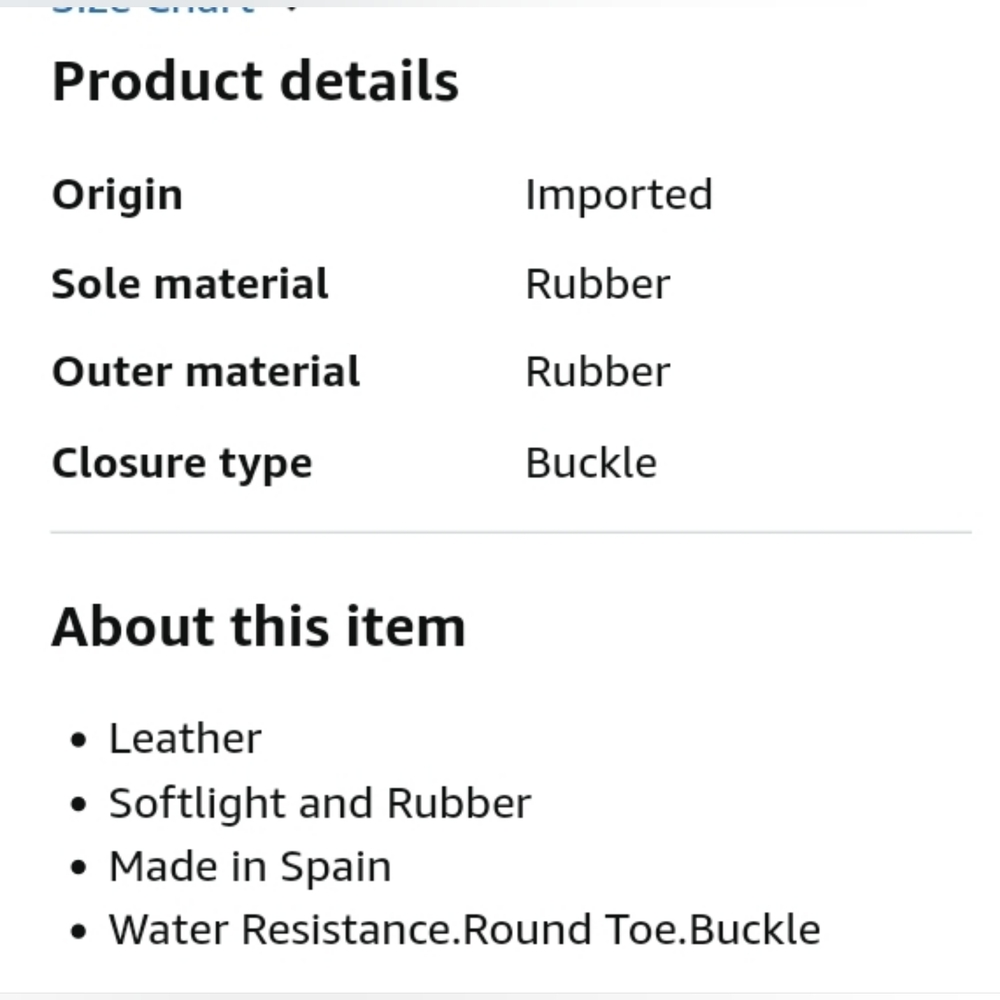Select the Imported value text
Screen dimensions: 1000x1000
(619, 195)
